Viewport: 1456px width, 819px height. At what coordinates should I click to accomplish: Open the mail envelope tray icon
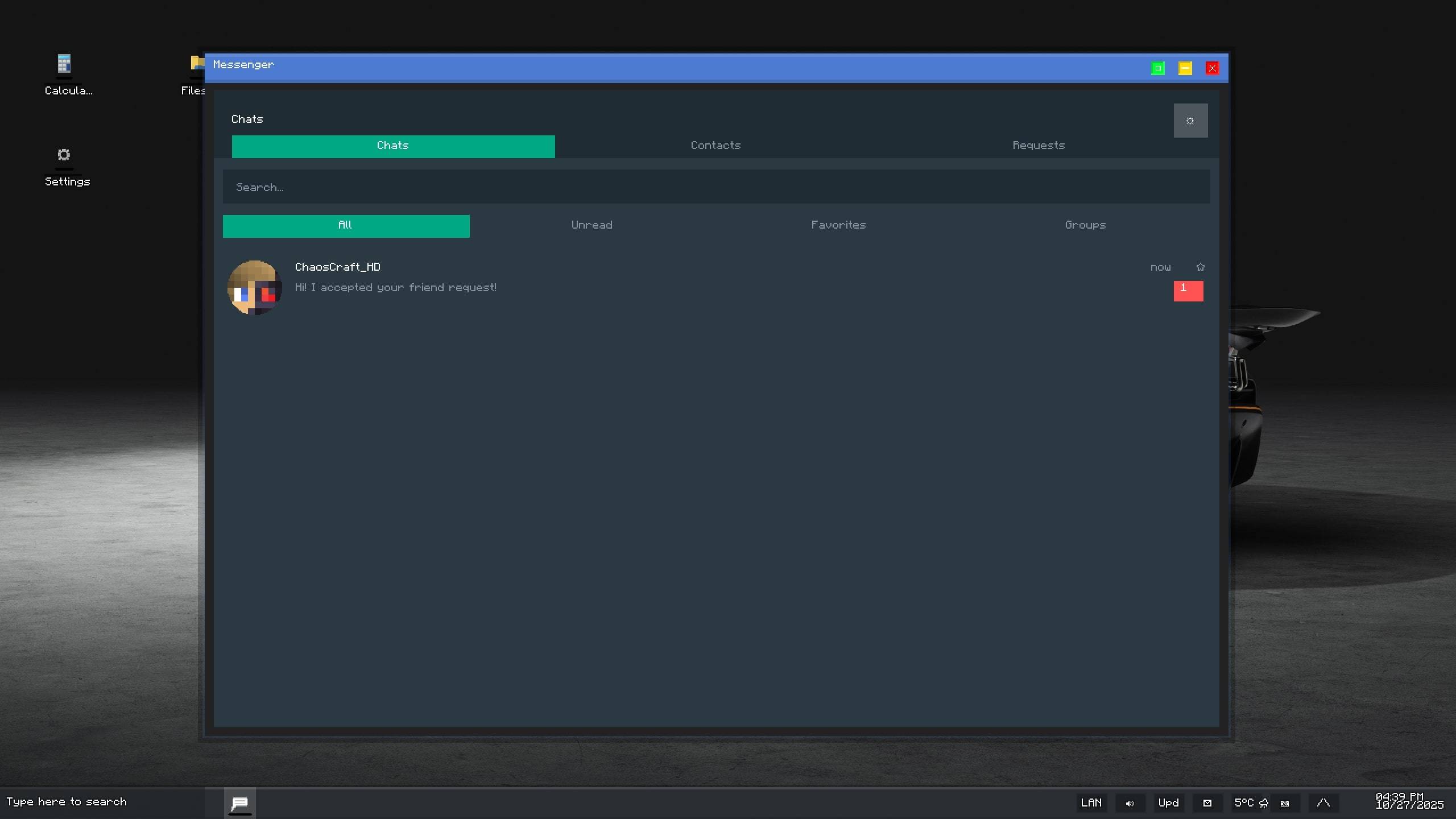point(1207,803)
